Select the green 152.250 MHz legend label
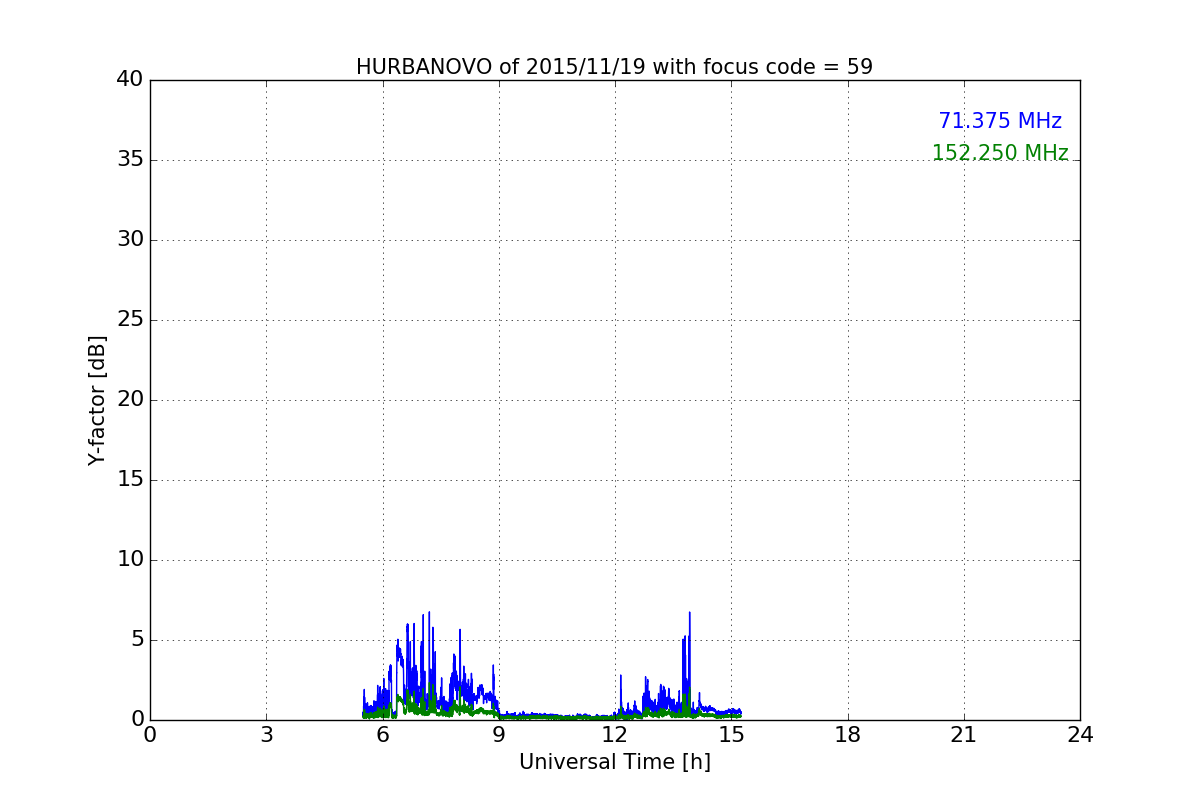1200x800 pixels. (x=1000, y=153)
